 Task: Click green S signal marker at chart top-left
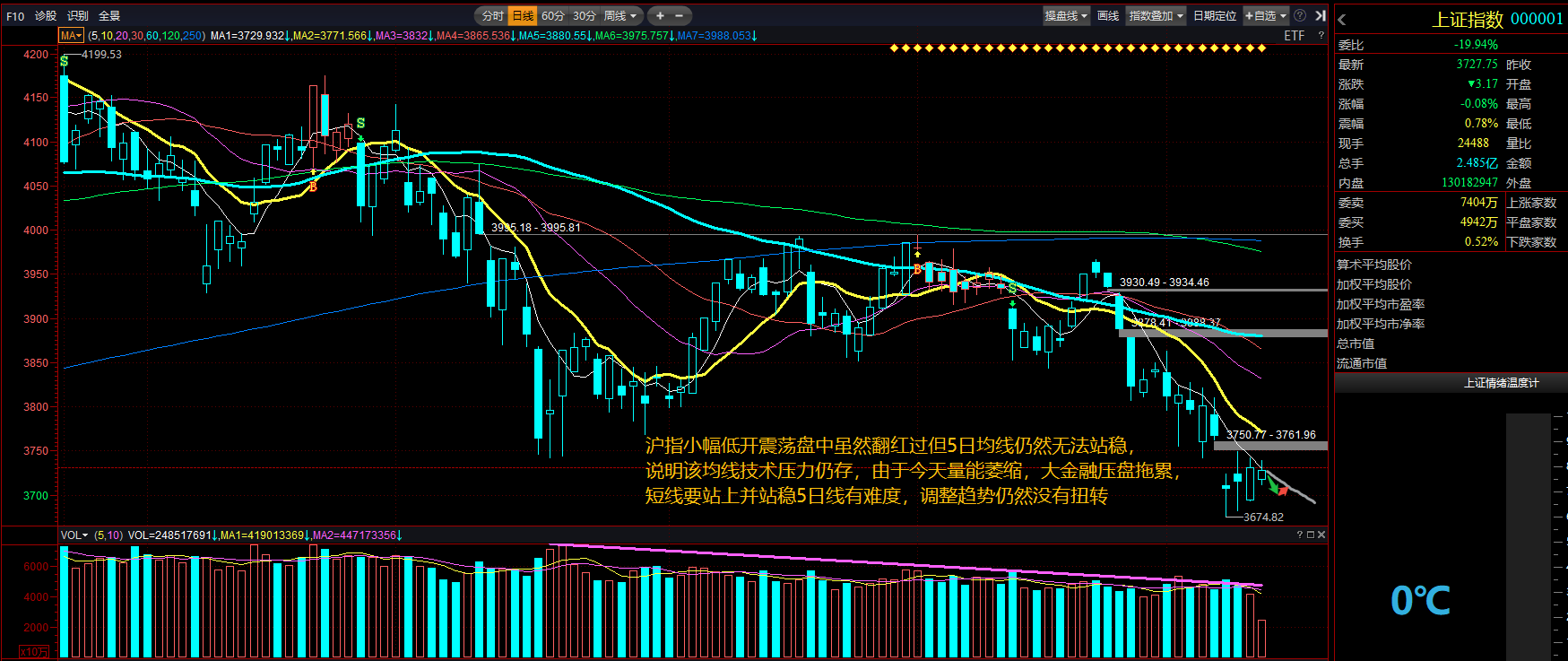64,61
